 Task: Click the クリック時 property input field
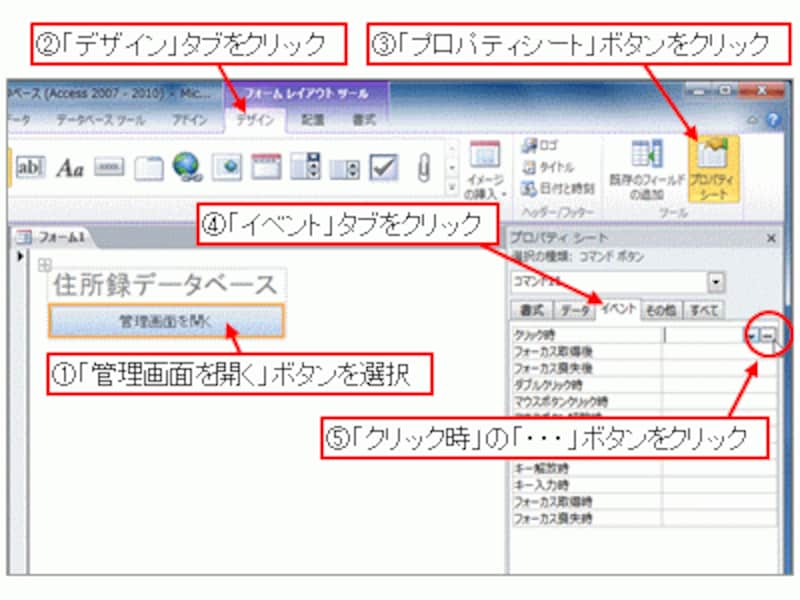pos(704,335)
